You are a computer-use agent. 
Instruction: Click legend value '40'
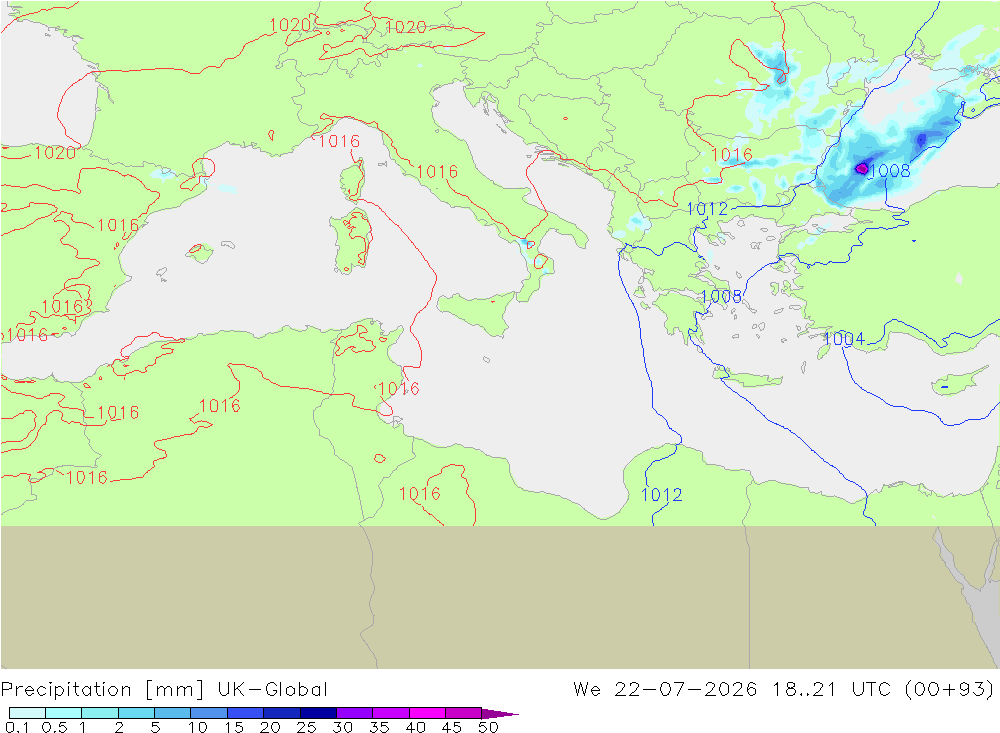coord(416,727)
